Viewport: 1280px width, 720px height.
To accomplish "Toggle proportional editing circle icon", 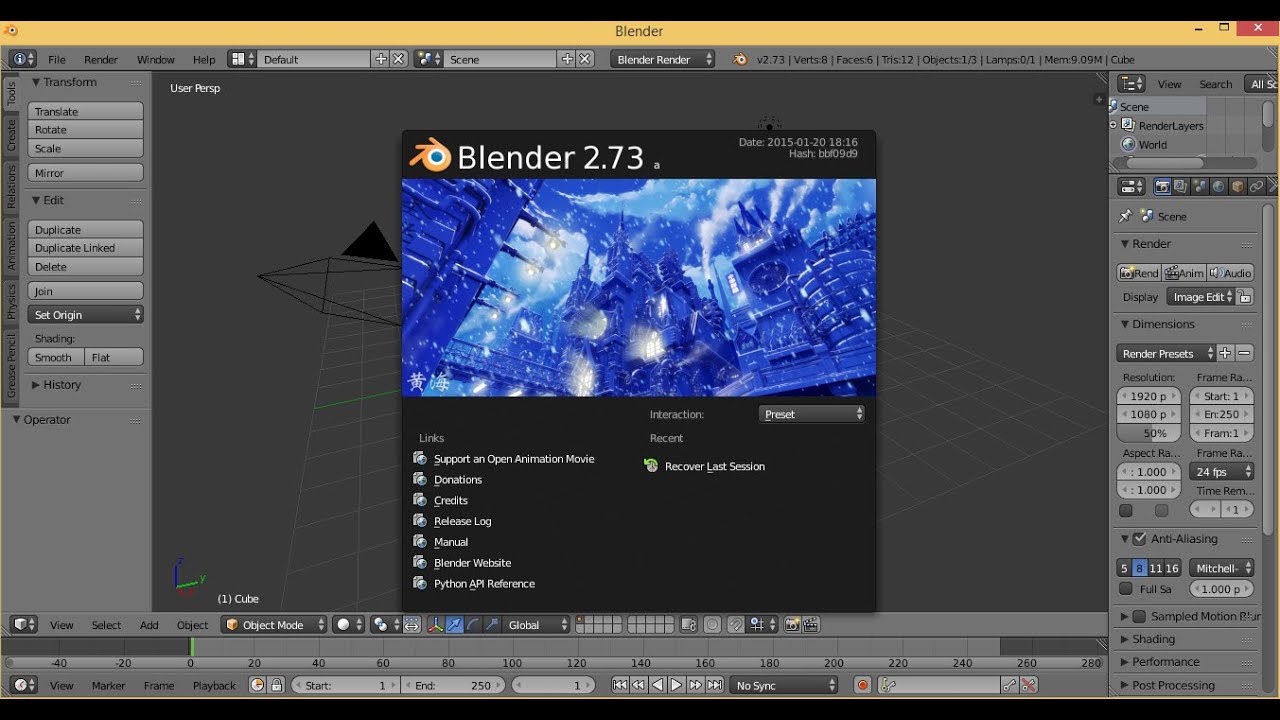I will 712,625.
